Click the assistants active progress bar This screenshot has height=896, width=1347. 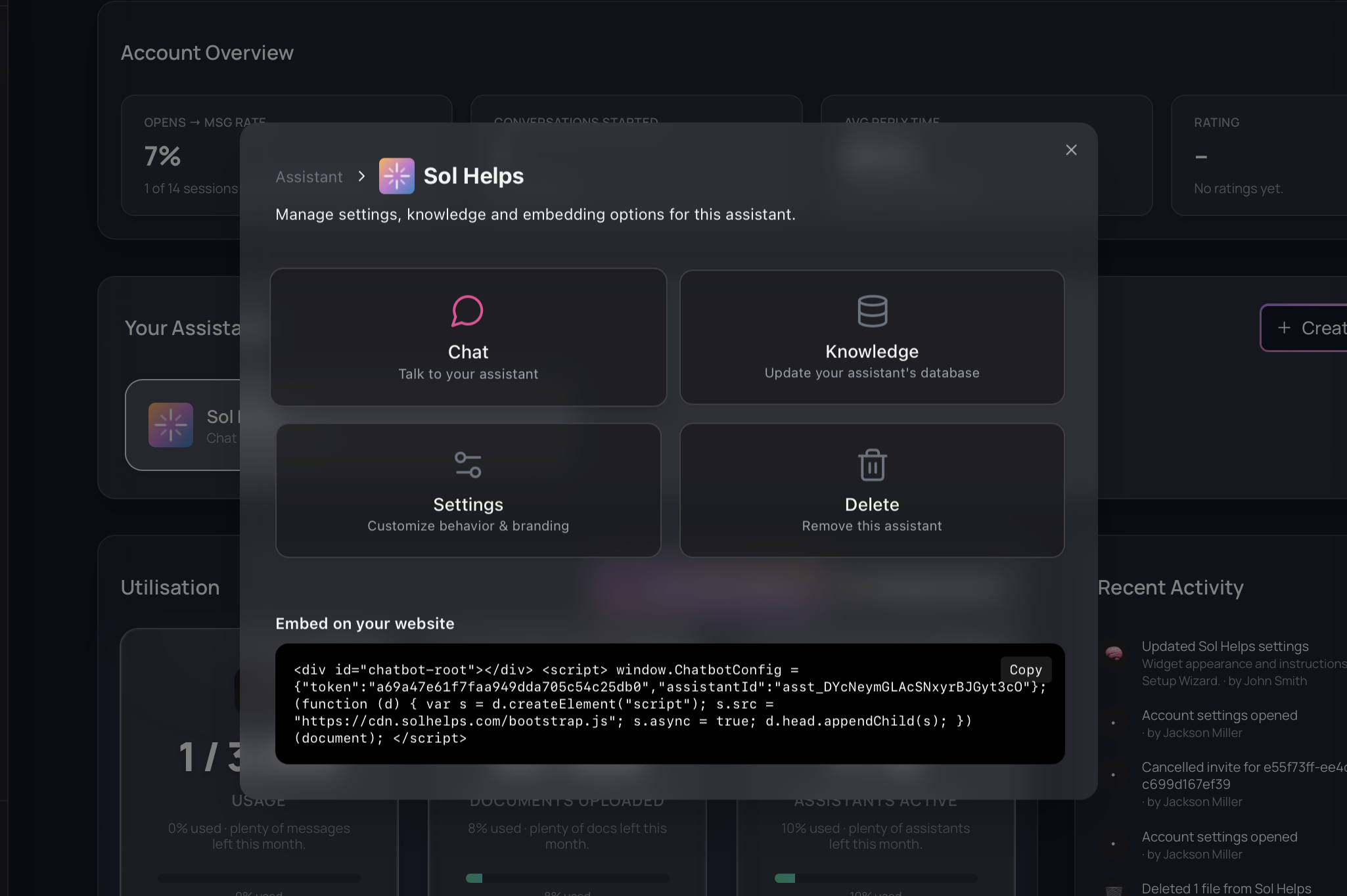point(875,878)
